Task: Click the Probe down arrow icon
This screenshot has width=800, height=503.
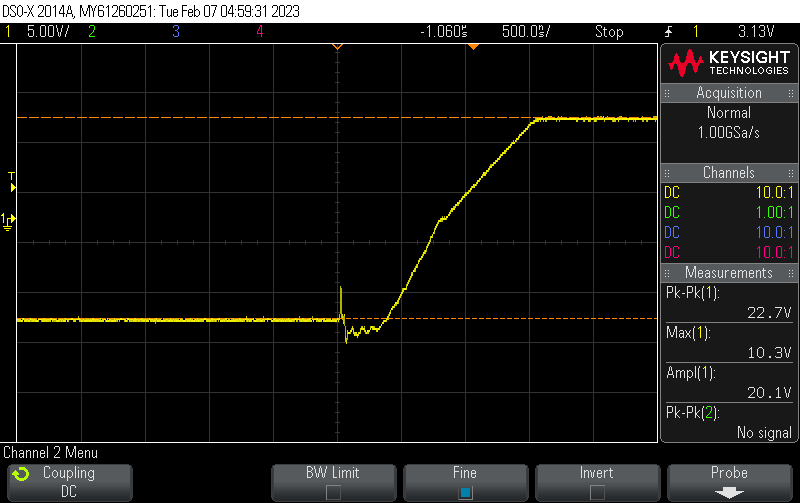Action: click(x=729, y=492)
